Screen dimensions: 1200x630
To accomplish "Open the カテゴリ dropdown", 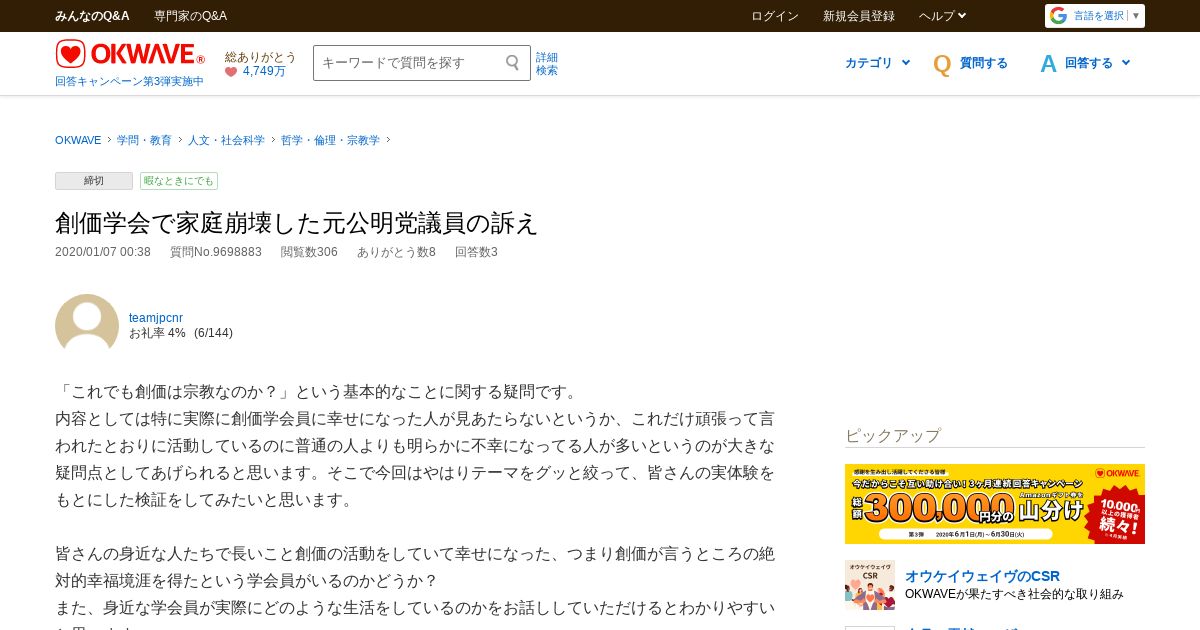I will (x=877, y=63).
